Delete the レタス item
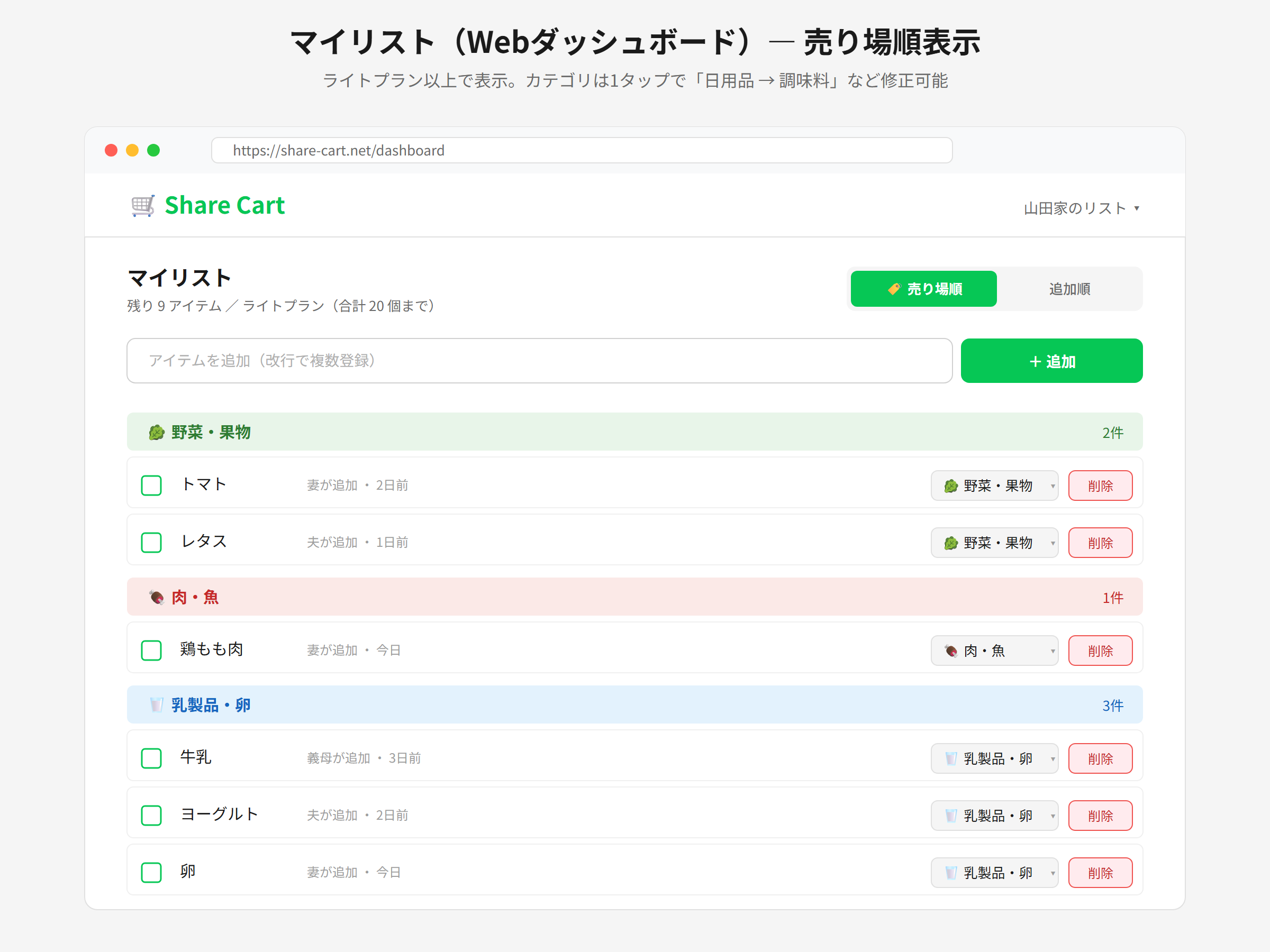Image resolution: width=1270 pixels, height=952 pixels. (x=1100, y=542)
